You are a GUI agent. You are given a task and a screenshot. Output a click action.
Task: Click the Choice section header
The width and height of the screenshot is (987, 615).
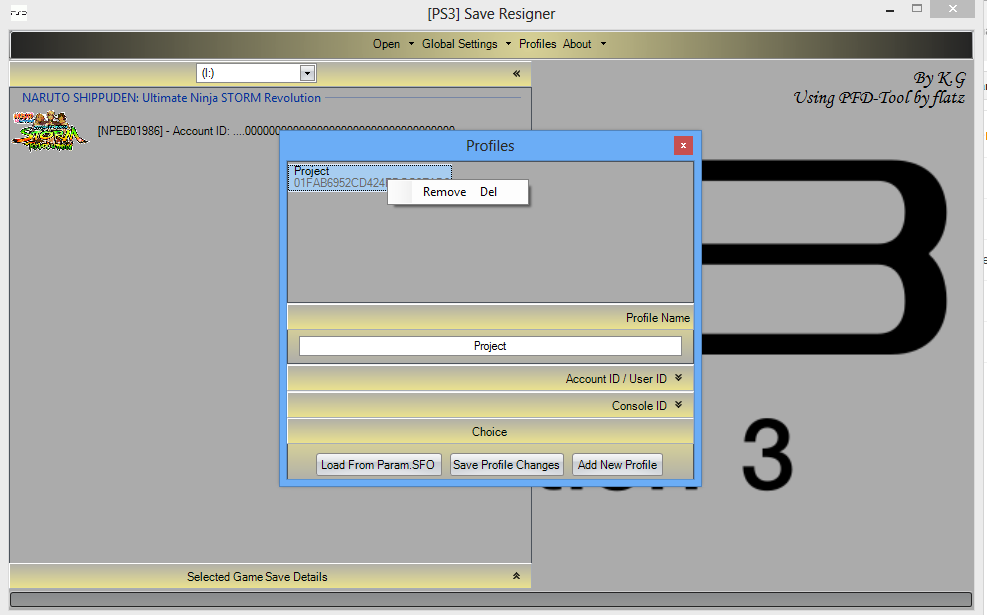490,432
